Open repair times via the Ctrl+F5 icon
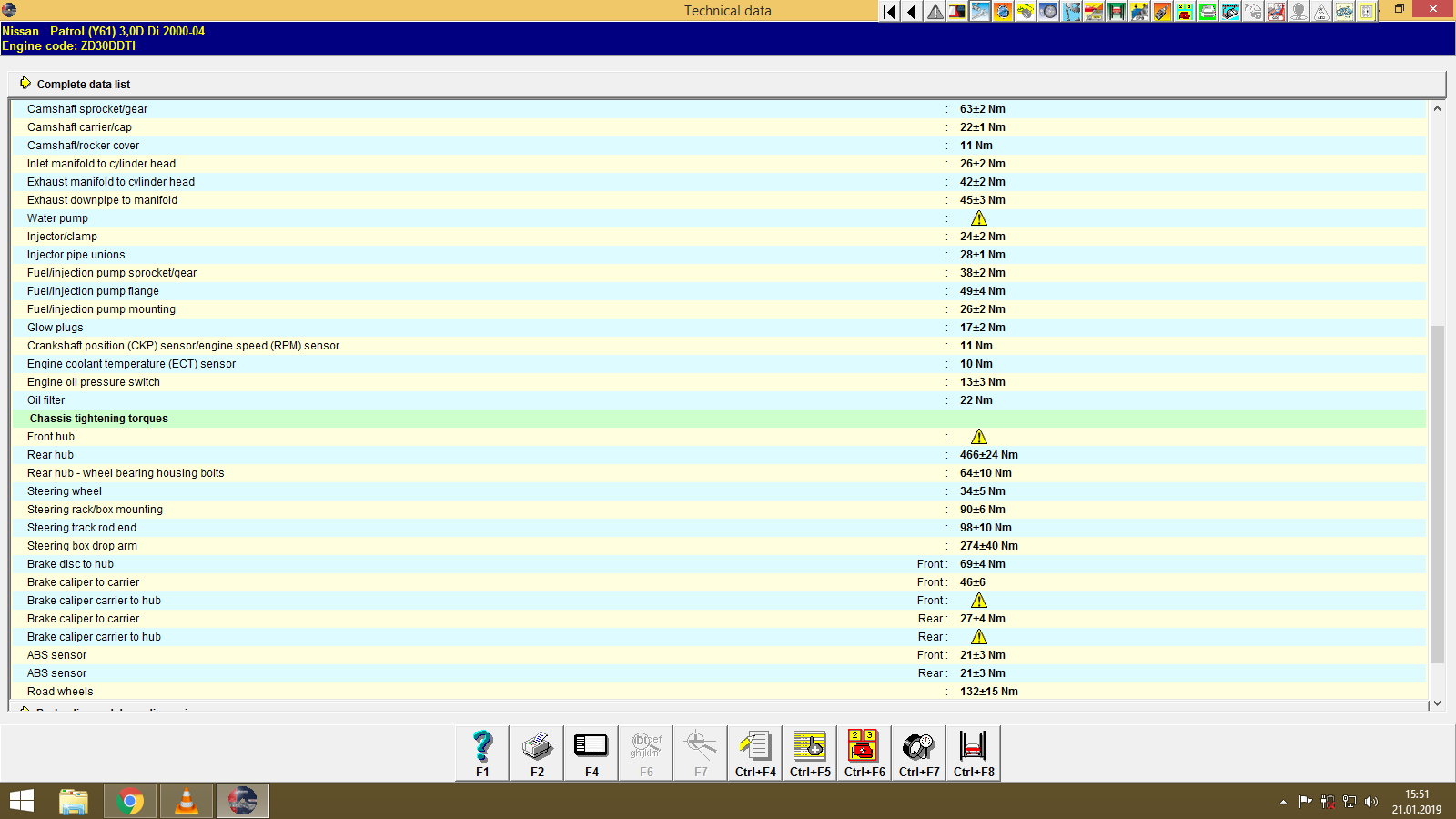Viewport: 1456px width, 819px height. click(x=809, y=749)
